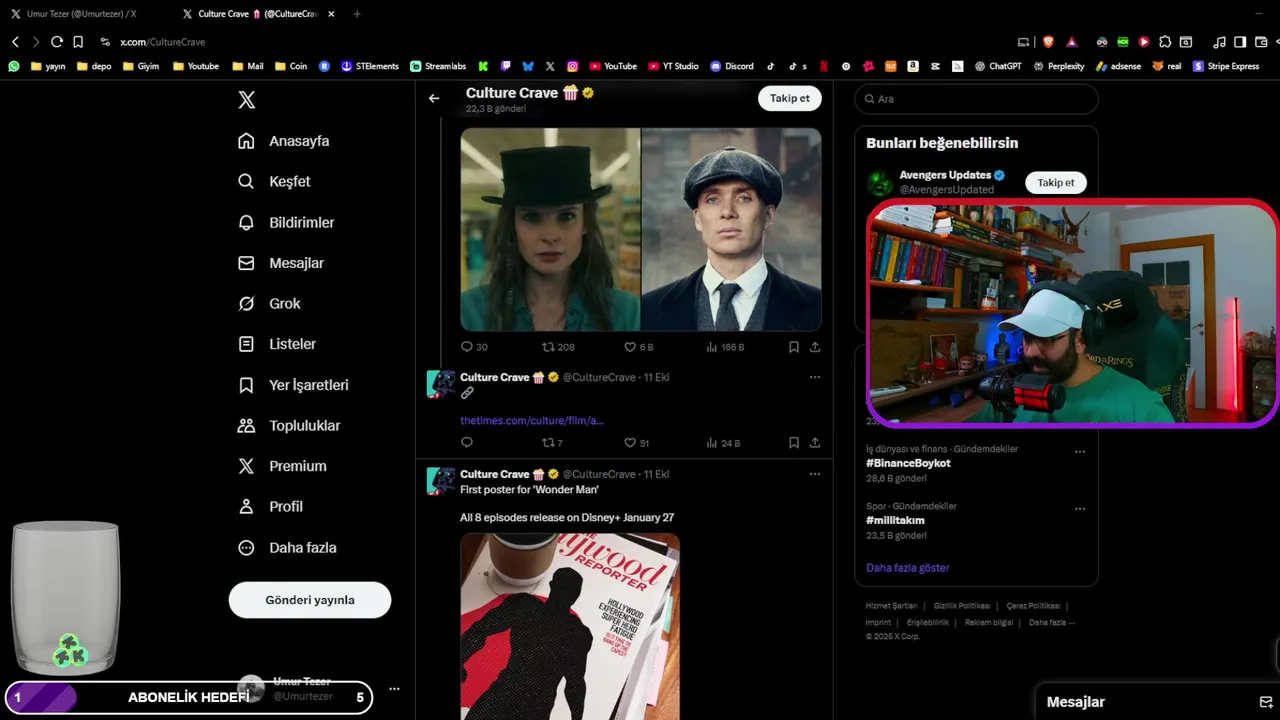
Task: Open the #BinanceBoykot trend
Action: click(x=908, y=463)
